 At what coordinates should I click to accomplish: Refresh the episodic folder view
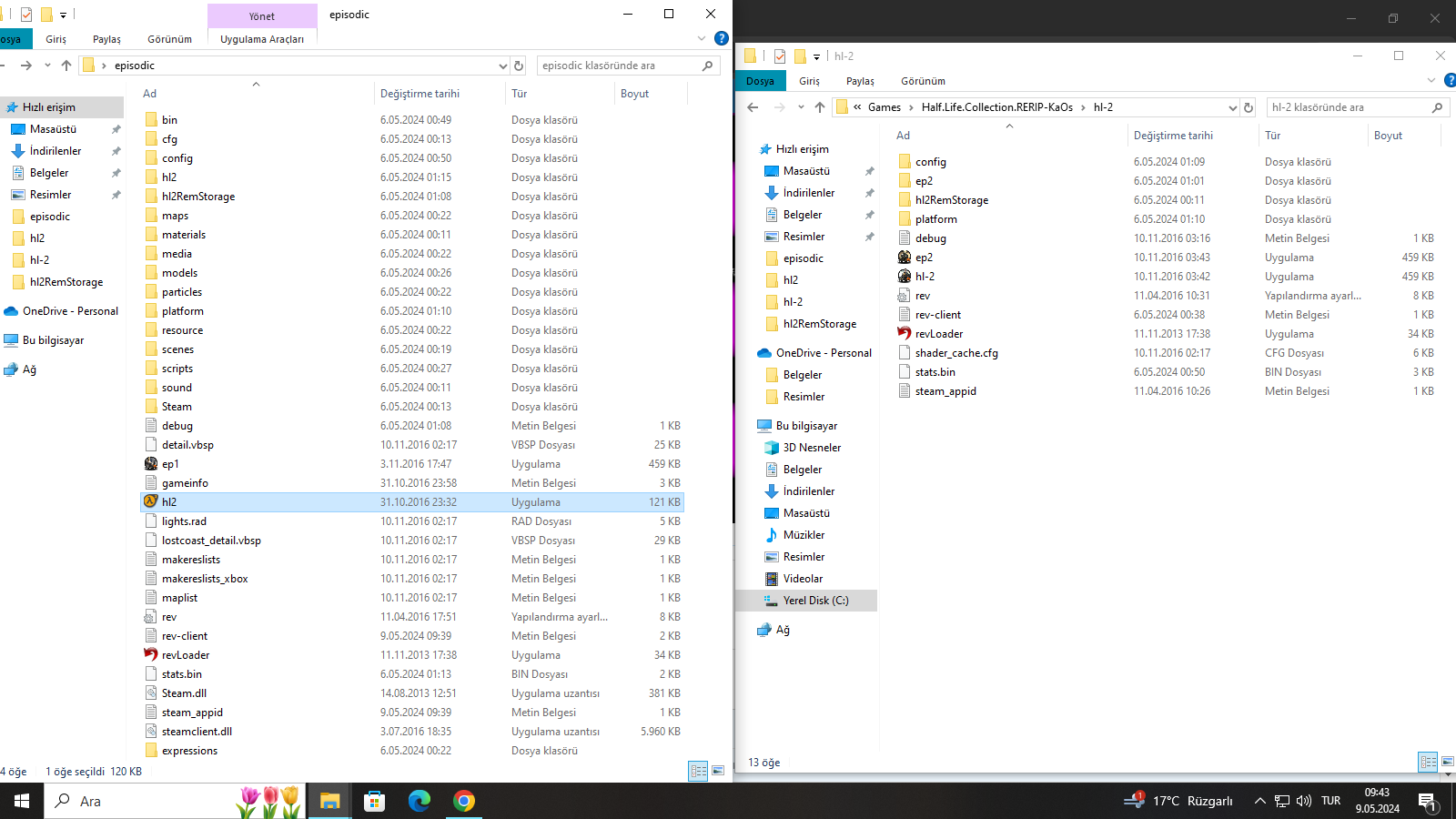point(519,66)
